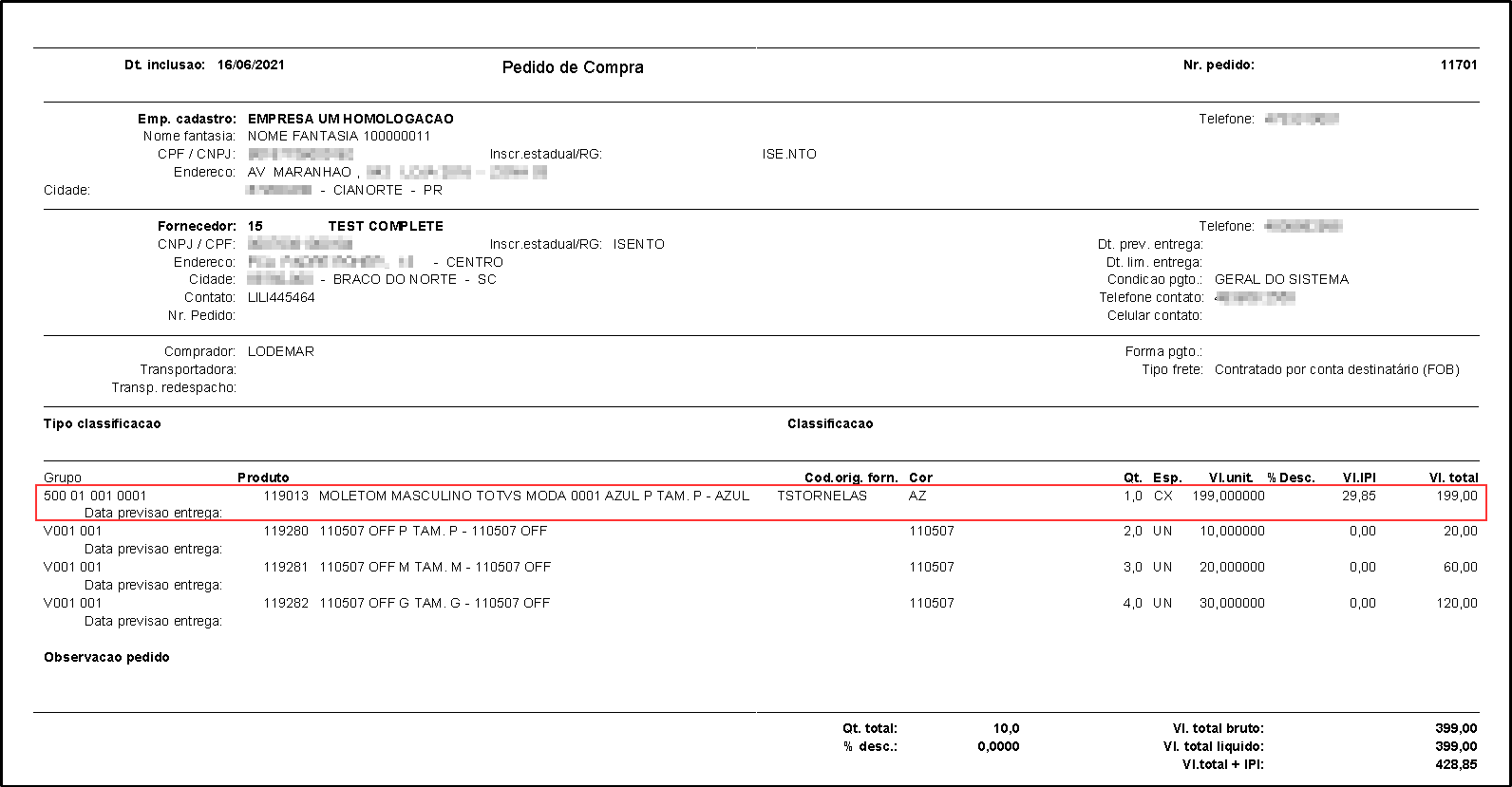Select product code 119282
The height and width of the screenshot is (787, 1512).
(286, 603)
